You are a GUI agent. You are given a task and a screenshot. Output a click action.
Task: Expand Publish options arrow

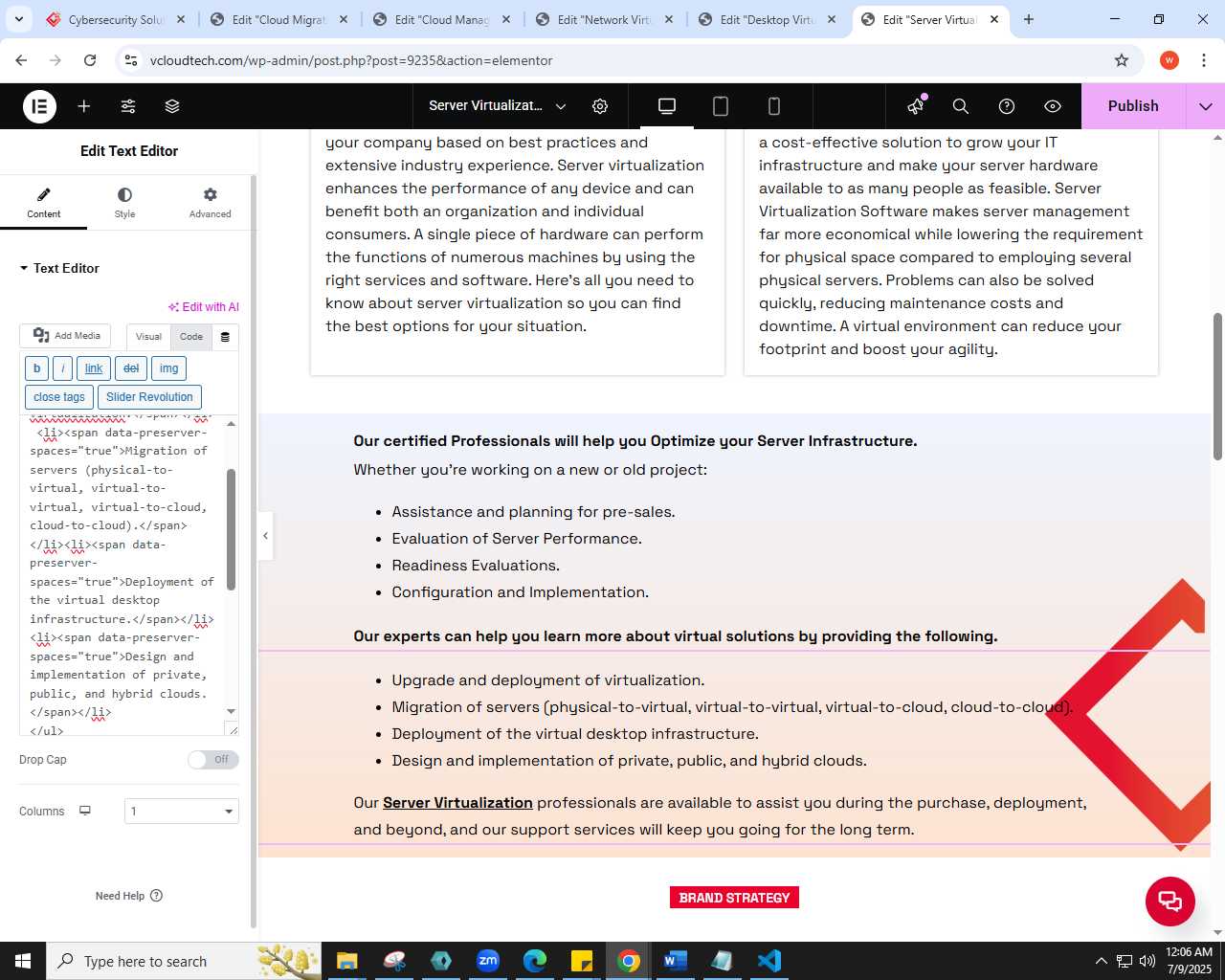[x=1206, y=106]
